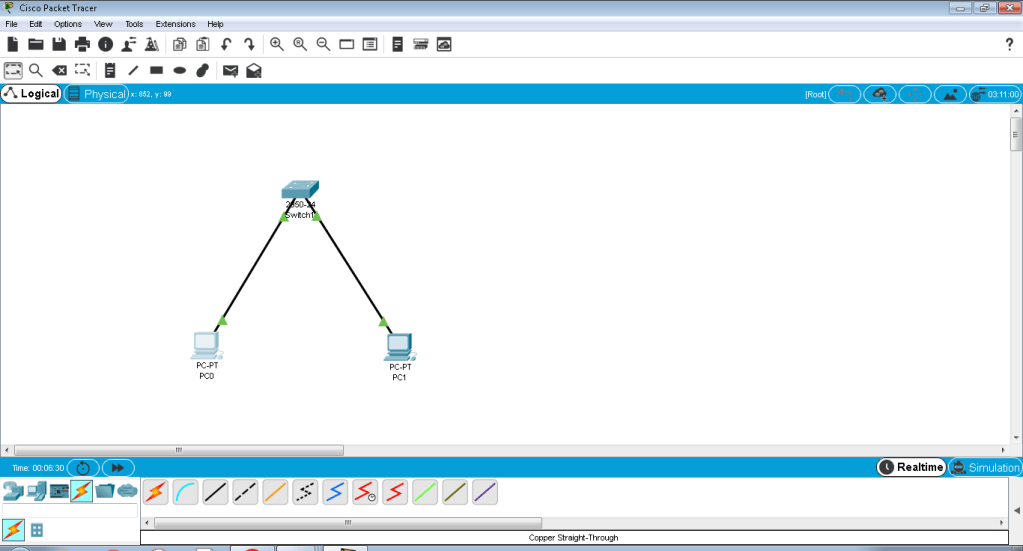This screenshot has height=551, width=1023.
Task: Click the Zoom In magnifier icon
Action: pyautogui.click(x=277, y=44)
